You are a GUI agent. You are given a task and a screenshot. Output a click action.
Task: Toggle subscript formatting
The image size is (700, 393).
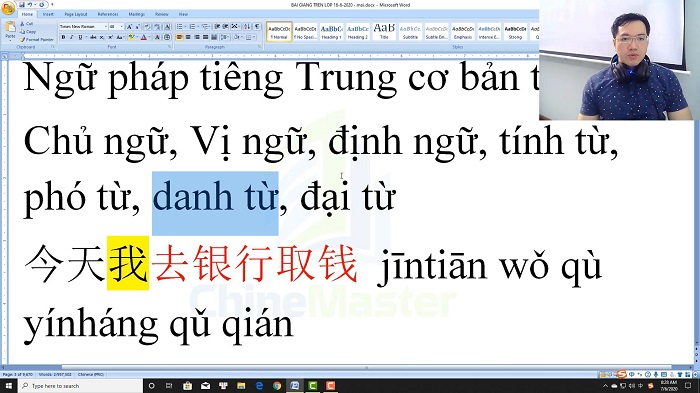pyautogui.click(x=102, y=37)
